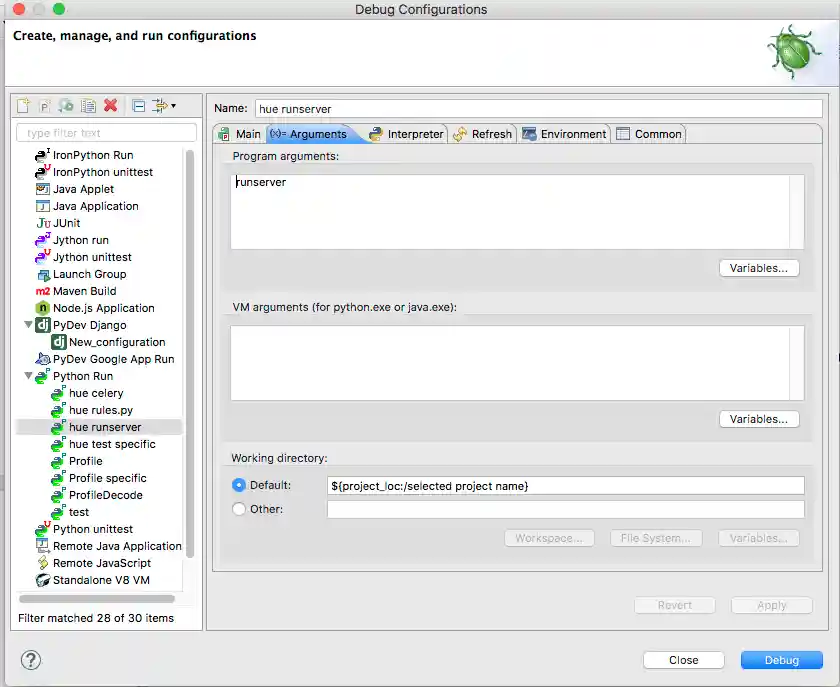This screenshot has width=840, height=687.
Task: Open the filter toolbar dropdown arrow
Action: click(x=174, y=106)
